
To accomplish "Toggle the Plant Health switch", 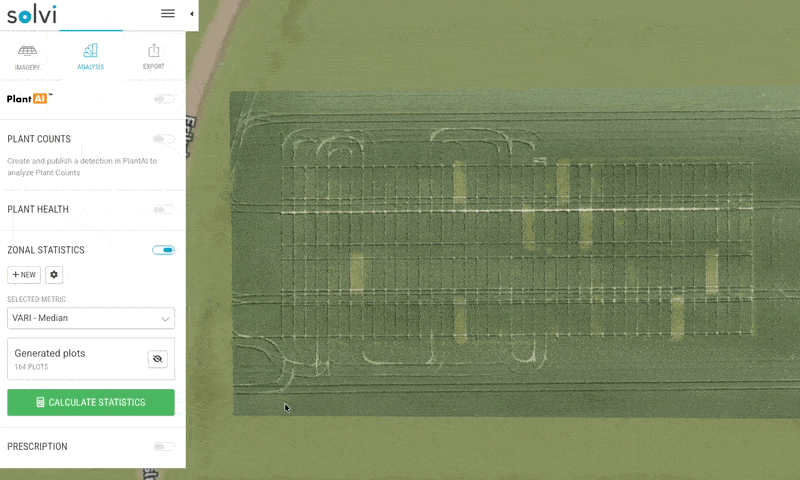I will pyautogui.click(x=164, y=209).
